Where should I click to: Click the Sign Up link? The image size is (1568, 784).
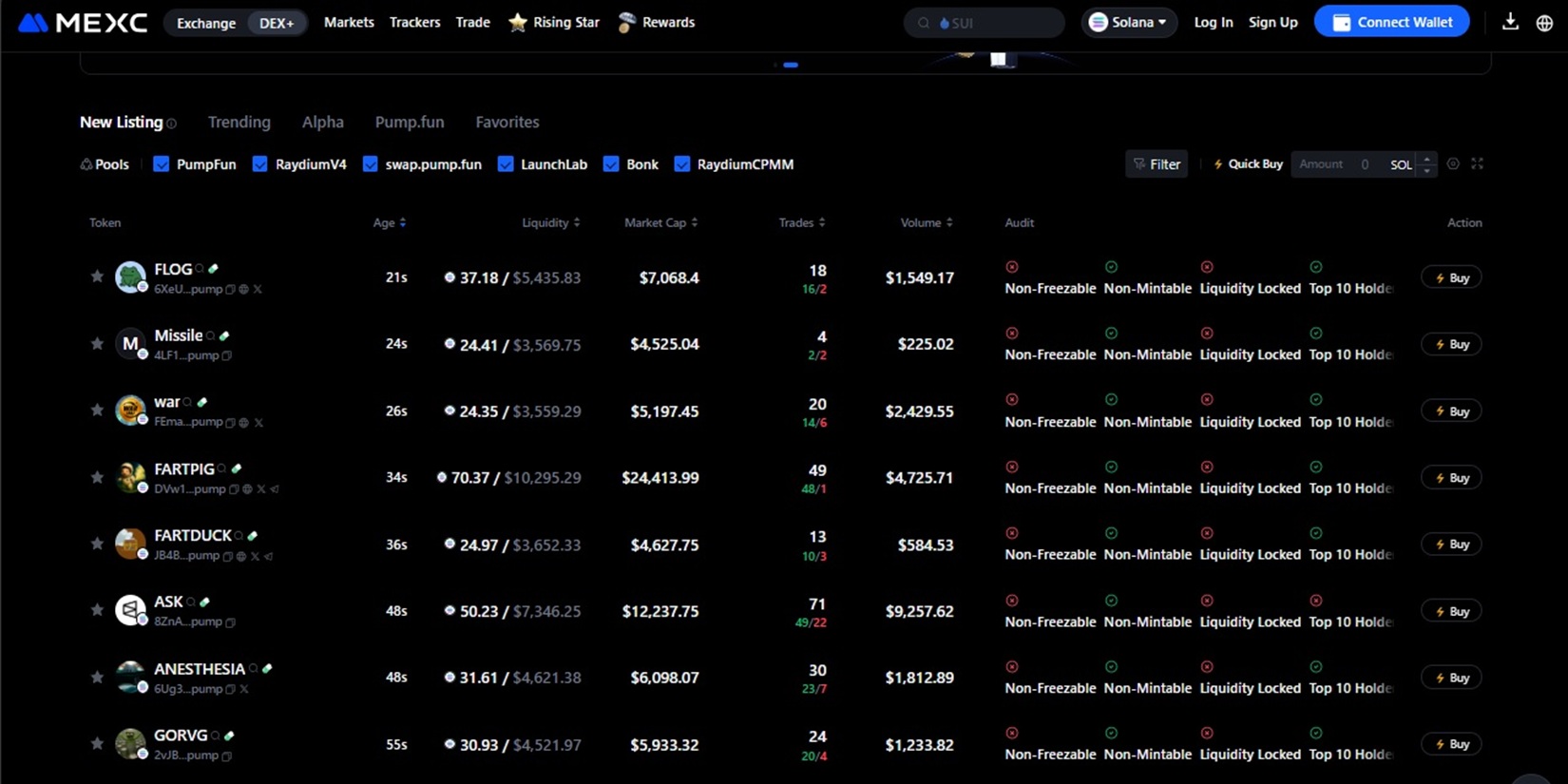click(x=1272, y=22)
